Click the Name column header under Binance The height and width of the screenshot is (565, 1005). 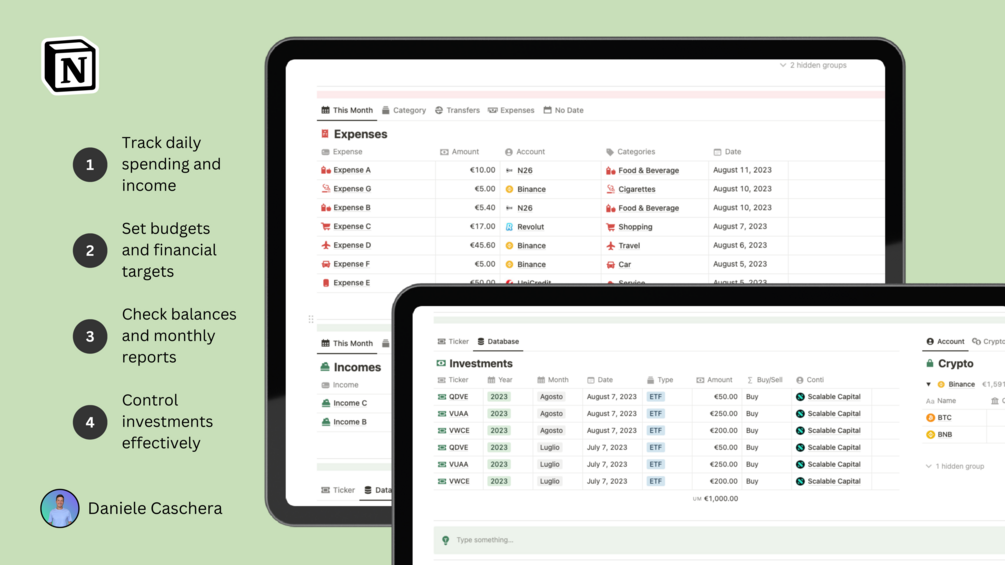(x=941, y=401)
